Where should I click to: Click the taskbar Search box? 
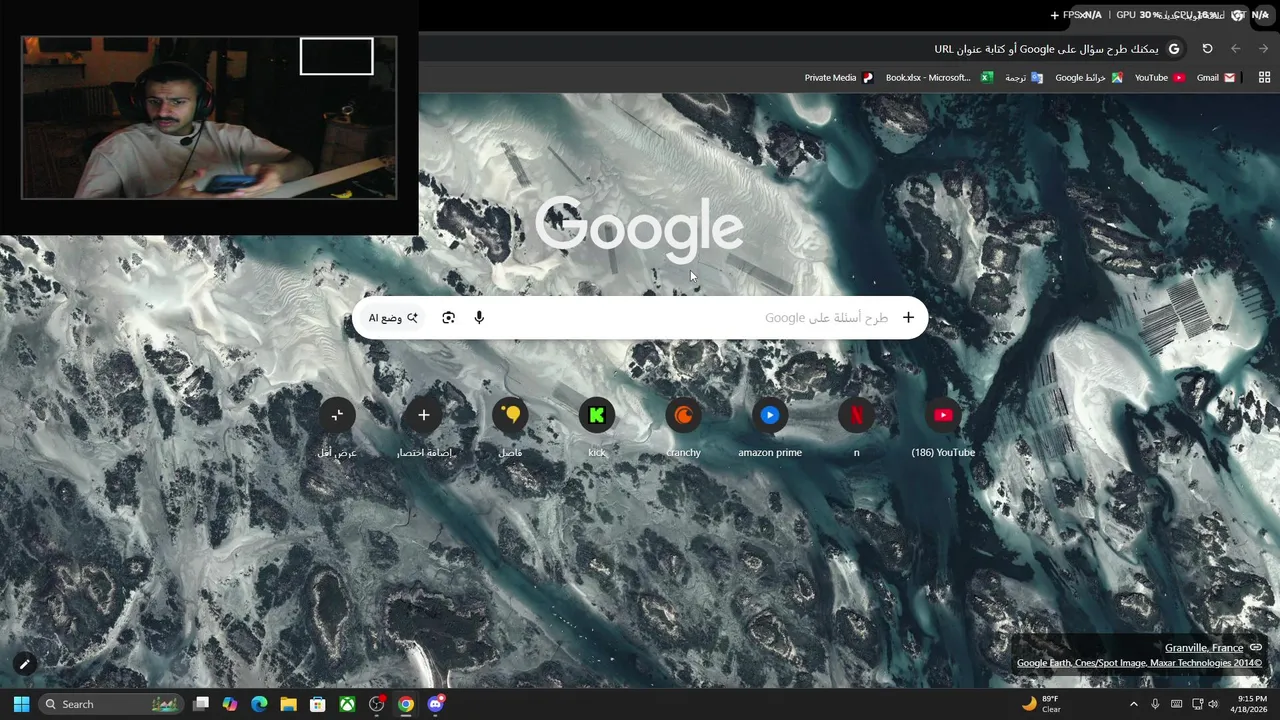[112, 704]
